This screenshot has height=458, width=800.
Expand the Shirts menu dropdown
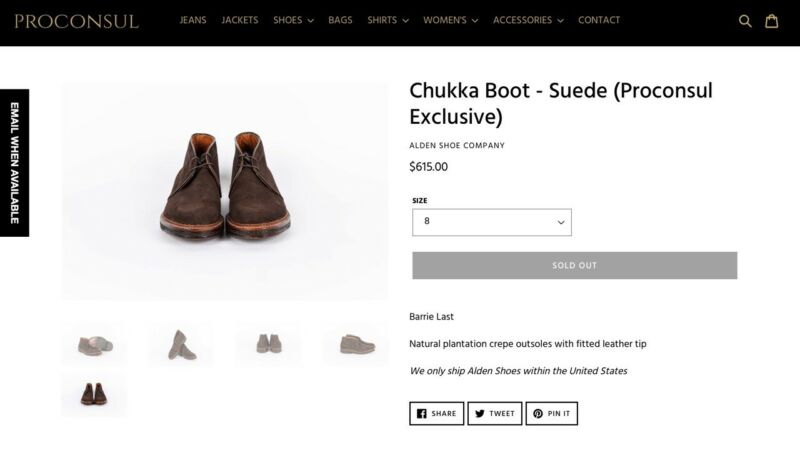[388, 20]
